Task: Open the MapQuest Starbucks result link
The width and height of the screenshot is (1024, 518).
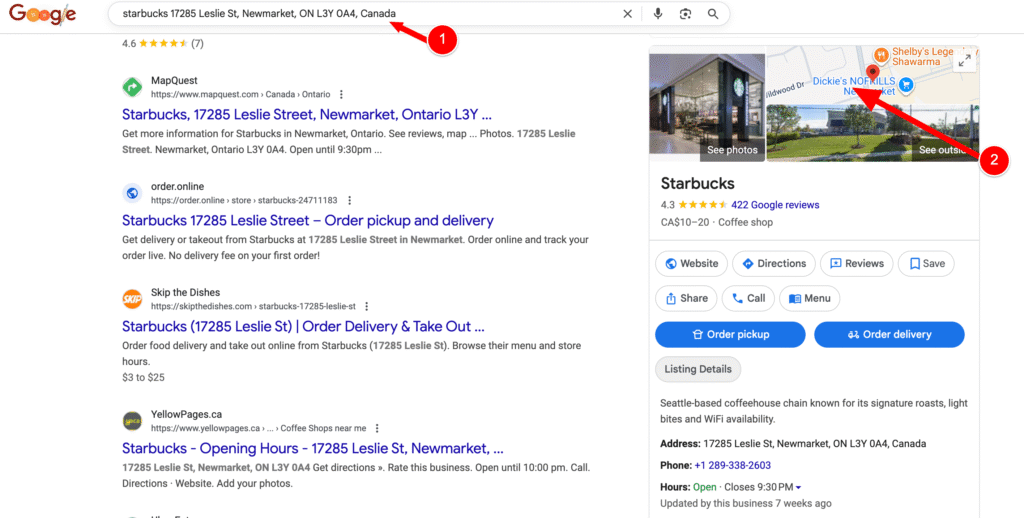Action: (307, 115)
